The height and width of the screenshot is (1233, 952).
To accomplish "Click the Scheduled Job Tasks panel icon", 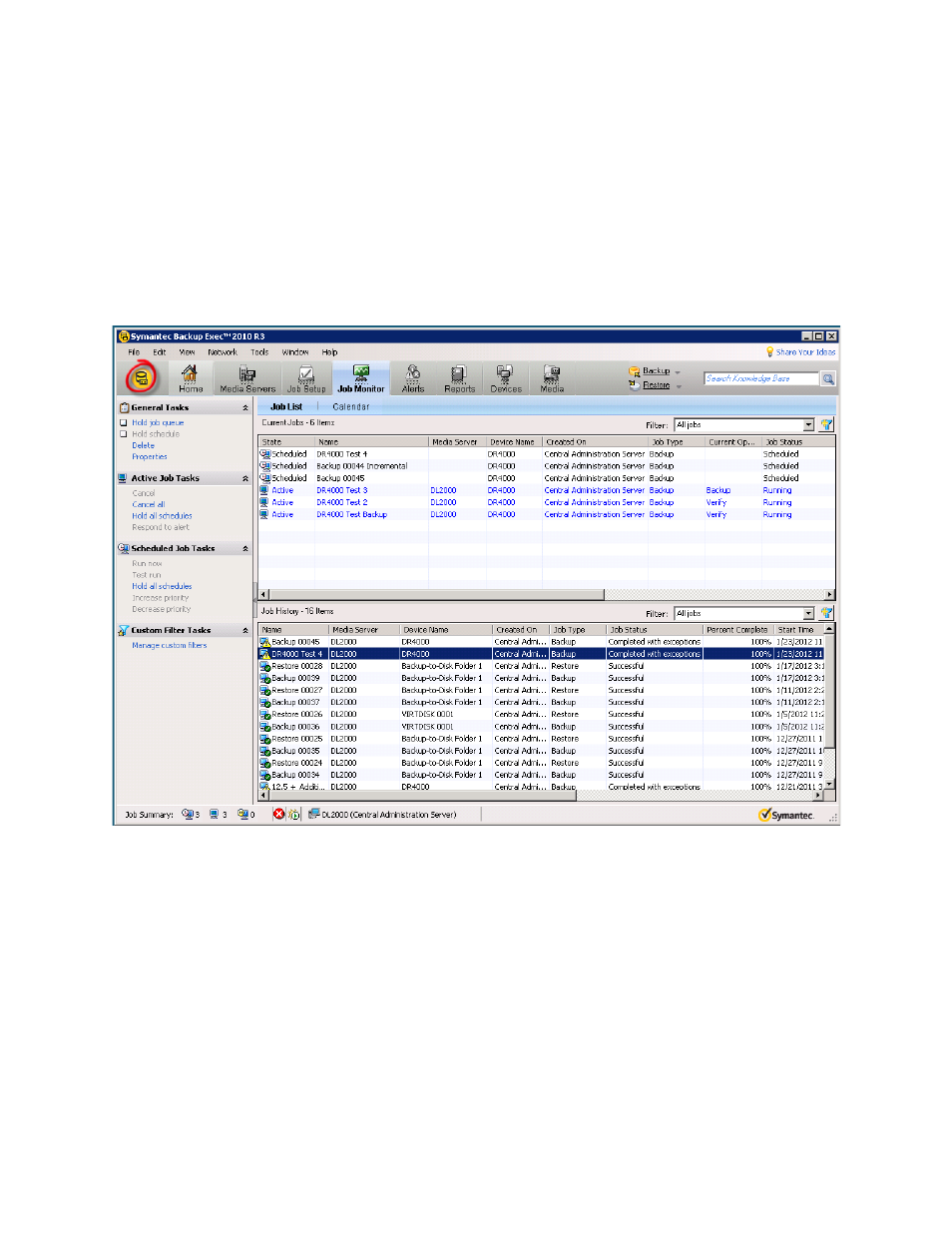I will tap(124, 548).
